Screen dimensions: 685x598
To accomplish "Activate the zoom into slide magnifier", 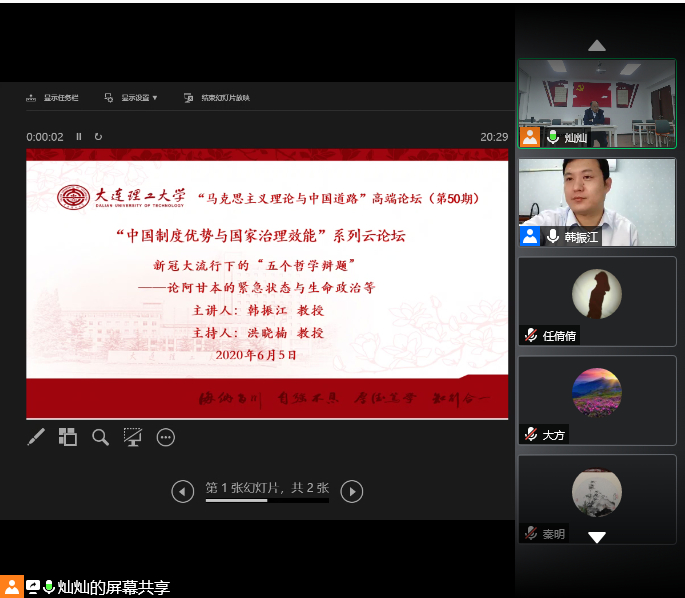I will [100, 437].
